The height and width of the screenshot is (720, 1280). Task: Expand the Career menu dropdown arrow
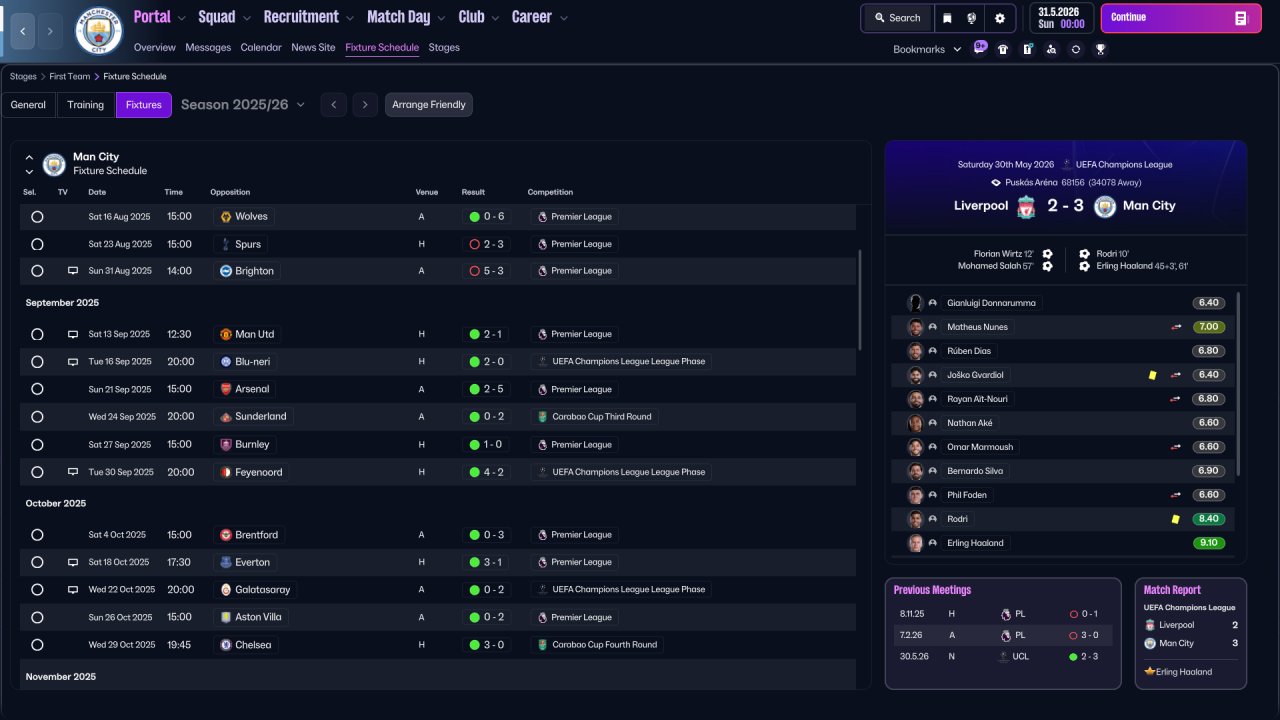click(x=564, y=18)
